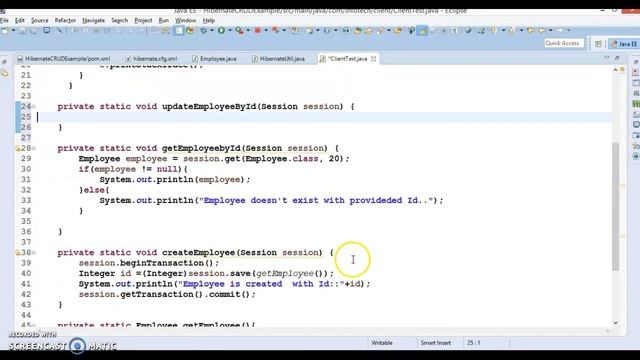Image resolution: width=640 pixels, height=360 pixels.
Task: Toggle Mark Occurrences highlighted icon
Action: (x=423, y=31)
